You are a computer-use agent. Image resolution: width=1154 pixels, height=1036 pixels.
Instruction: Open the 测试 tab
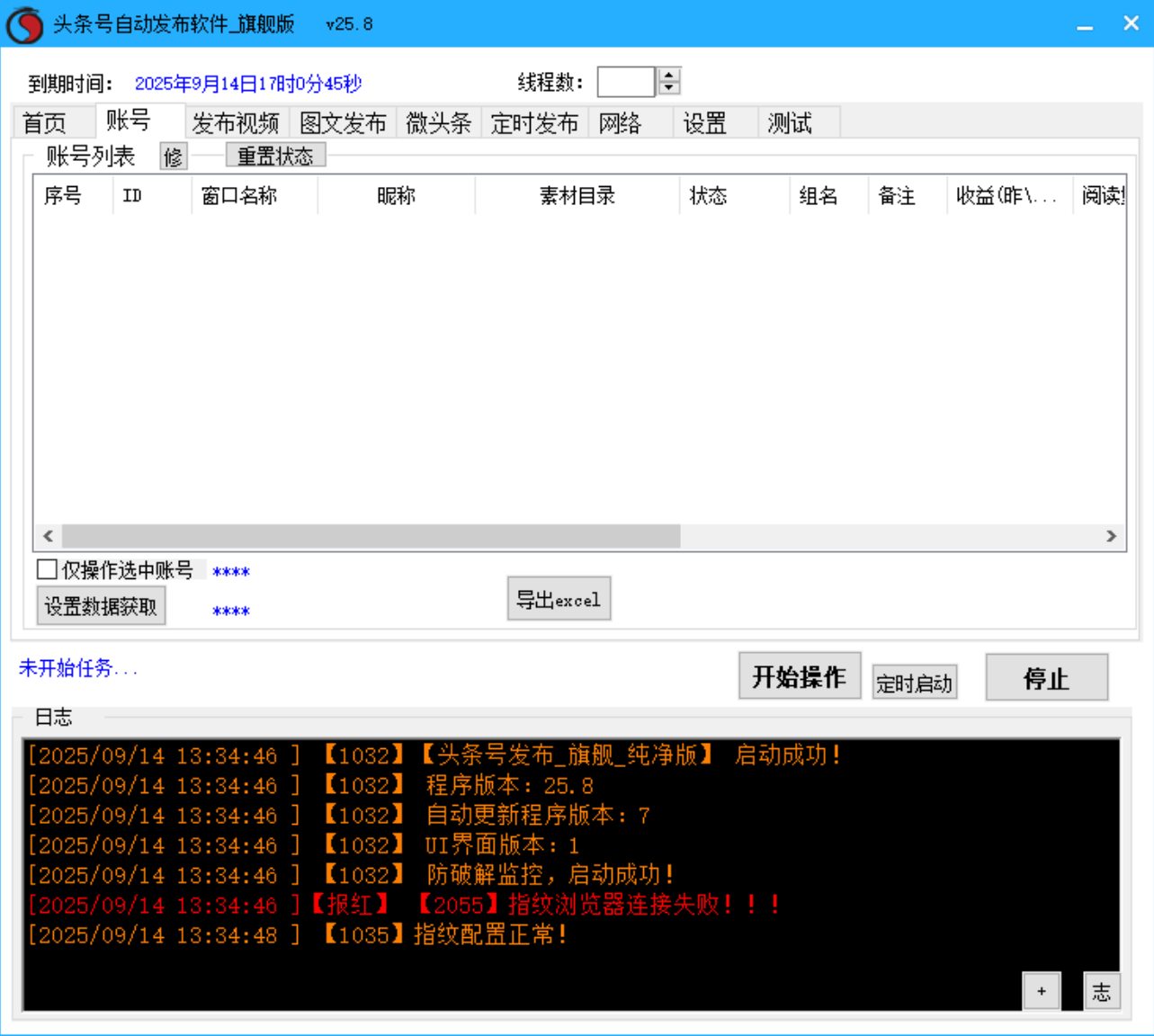(790, 122)
